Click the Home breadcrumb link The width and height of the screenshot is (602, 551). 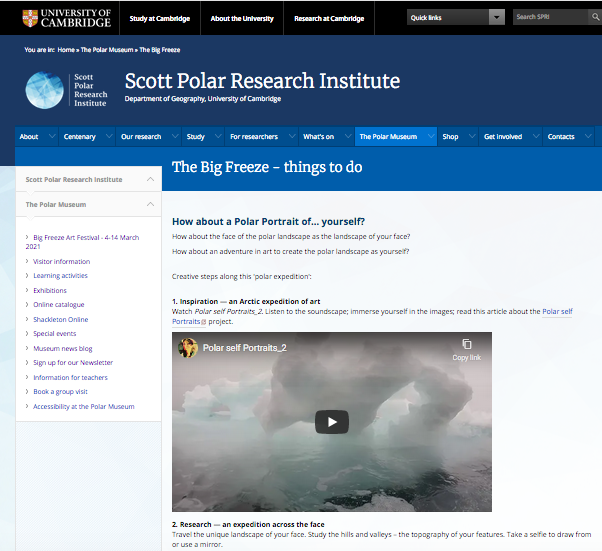(66, 50)
